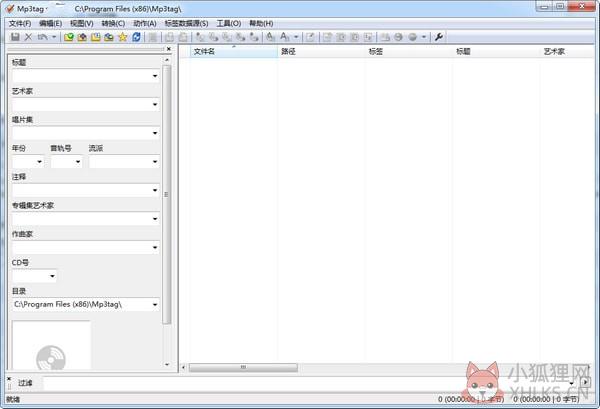Viewport: 600px width, 409px height.
Task: Click the file list scroll-left arrow
Action: (183, 367)
